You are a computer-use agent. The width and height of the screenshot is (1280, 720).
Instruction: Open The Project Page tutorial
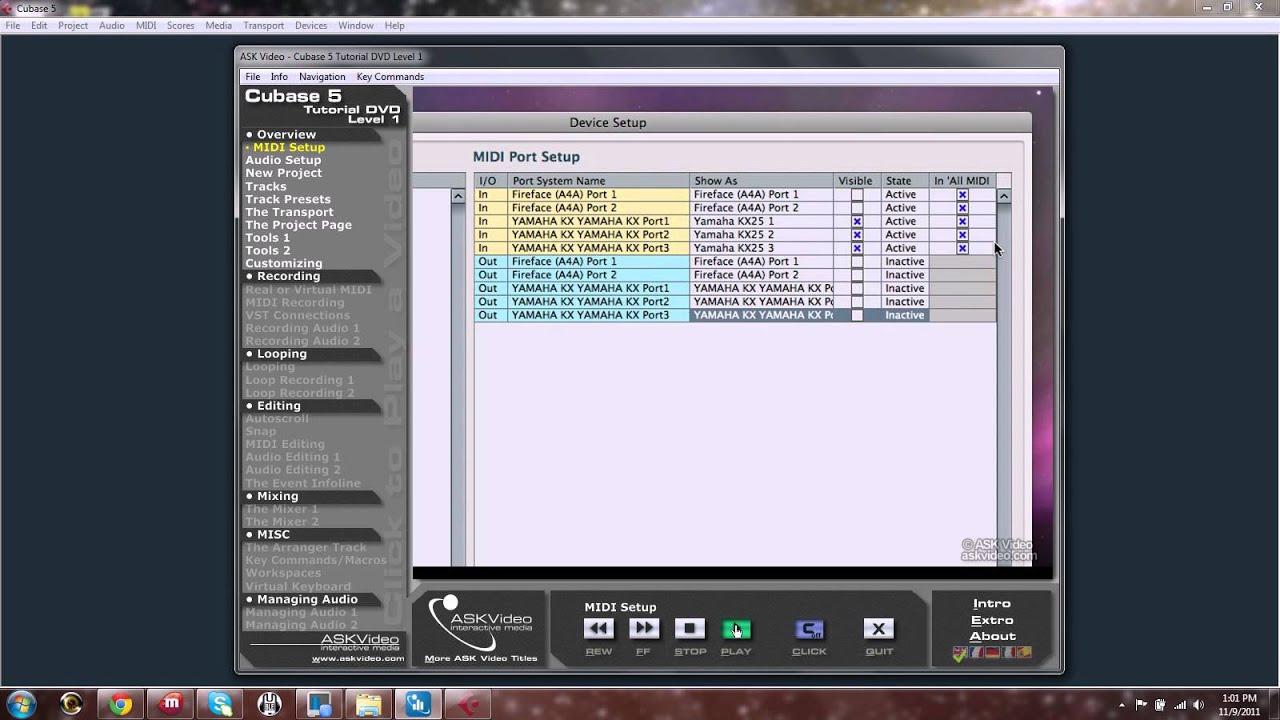tap(298, 225)
